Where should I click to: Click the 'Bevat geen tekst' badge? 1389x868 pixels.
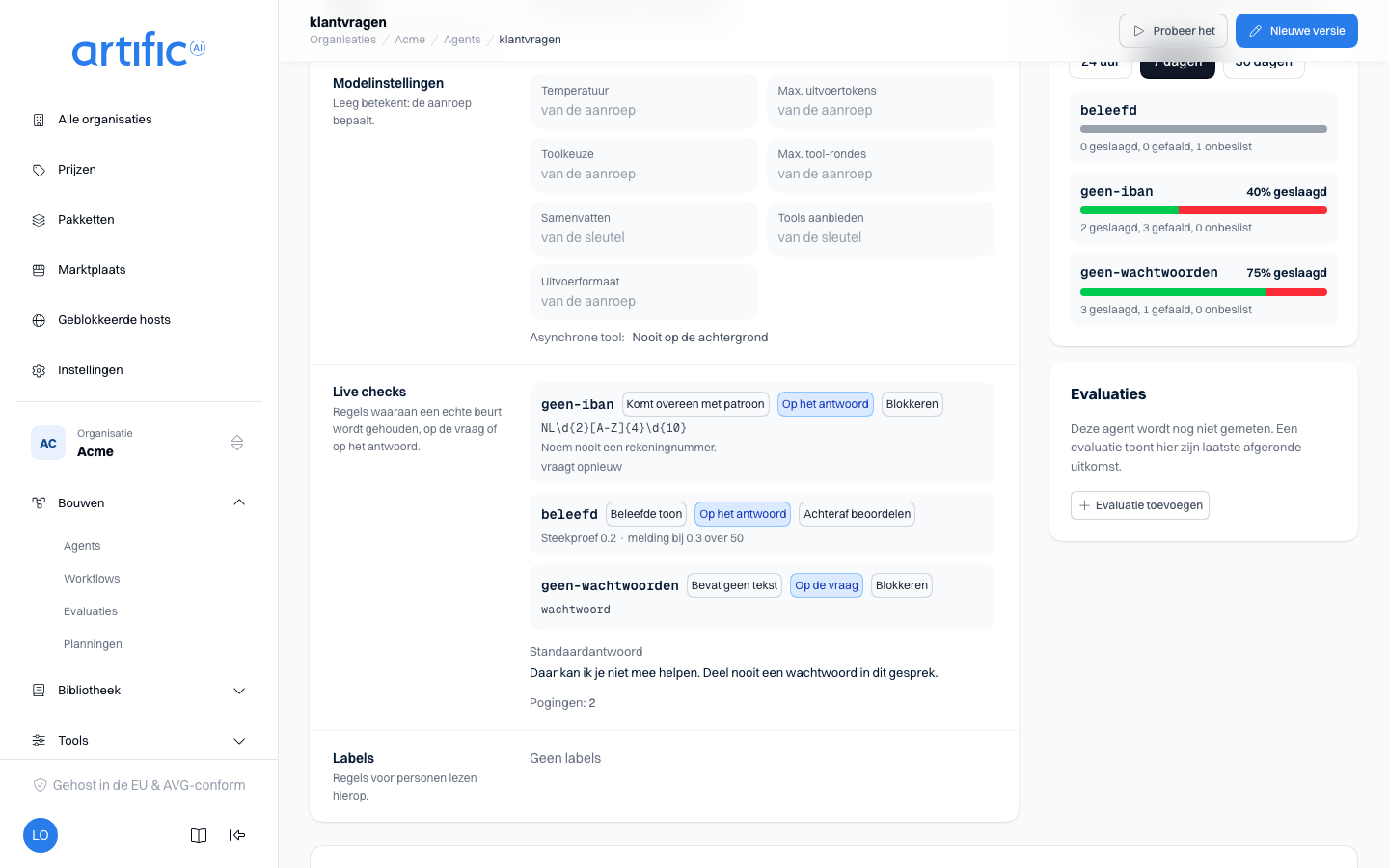pos(734,585)
